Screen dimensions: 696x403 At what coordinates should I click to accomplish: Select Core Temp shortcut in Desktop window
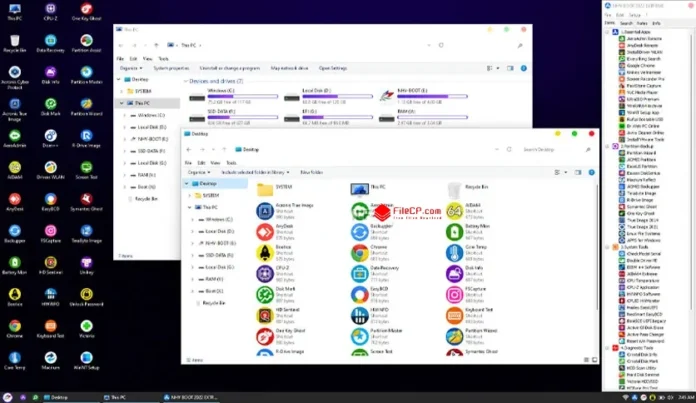[466, 253]
